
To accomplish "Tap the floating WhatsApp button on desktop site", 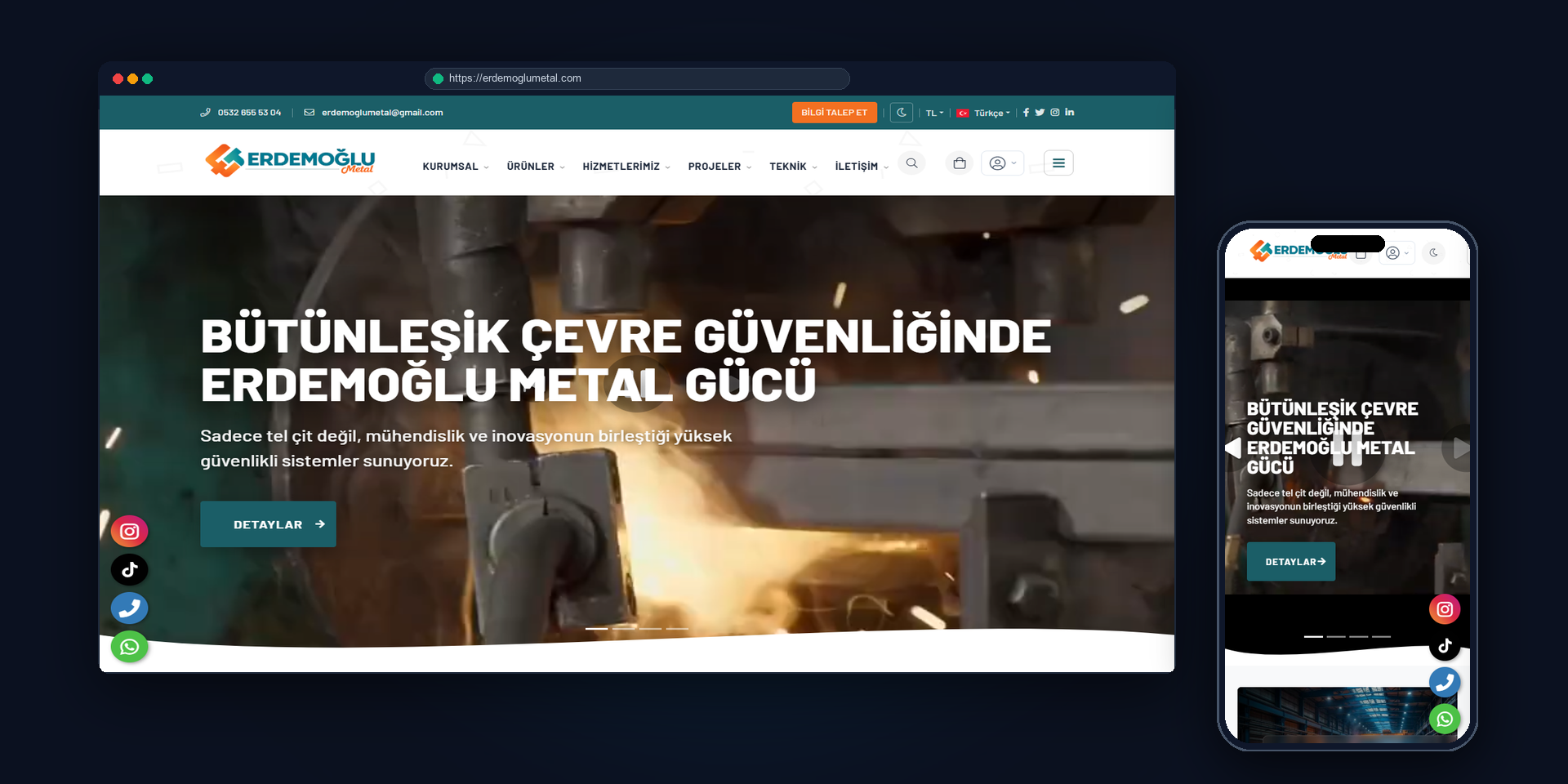I will (129, 647).
